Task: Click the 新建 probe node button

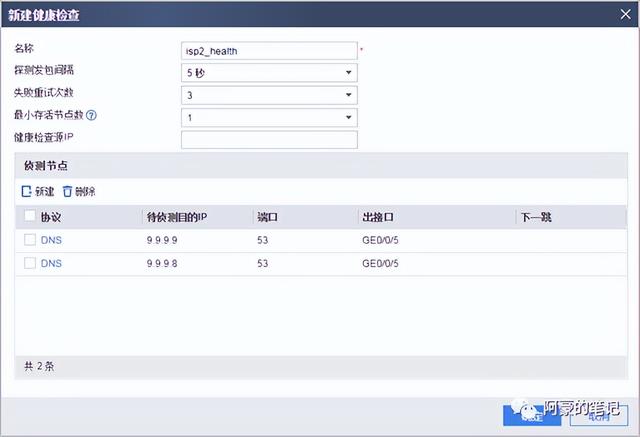Action: pos(38,191)
